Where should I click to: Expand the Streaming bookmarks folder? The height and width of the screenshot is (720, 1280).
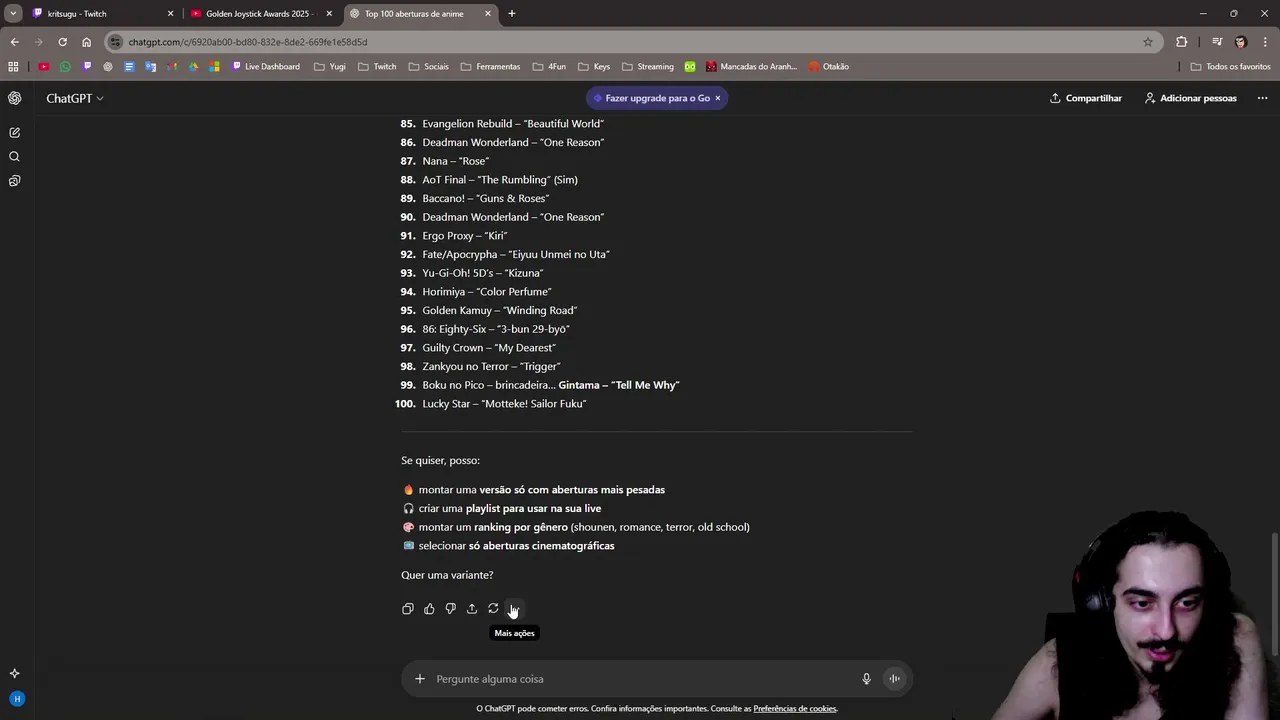(x=647, y=67)
